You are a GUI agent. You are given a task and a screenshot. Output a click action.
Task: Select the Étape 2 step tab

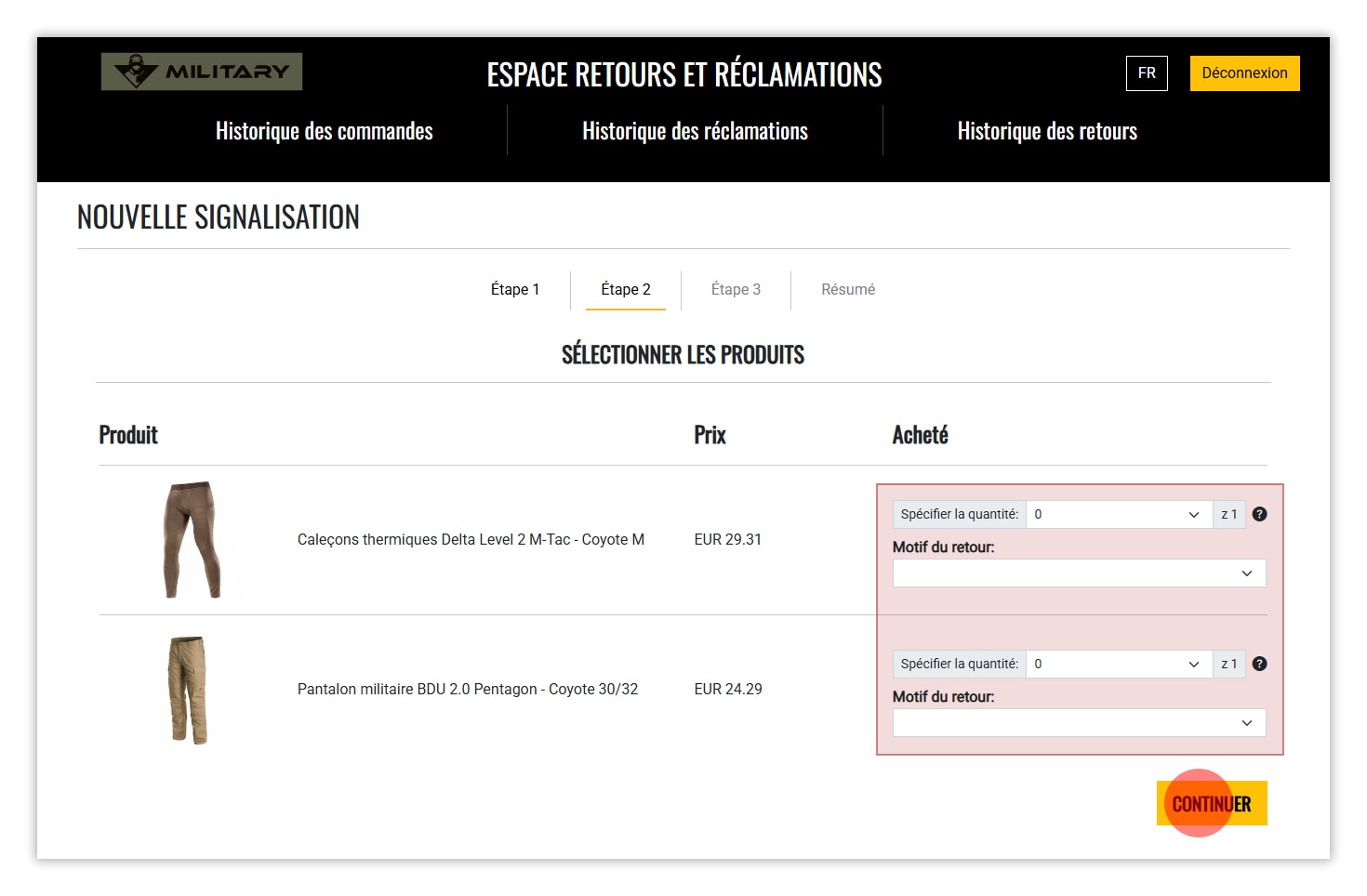[625, 289]
